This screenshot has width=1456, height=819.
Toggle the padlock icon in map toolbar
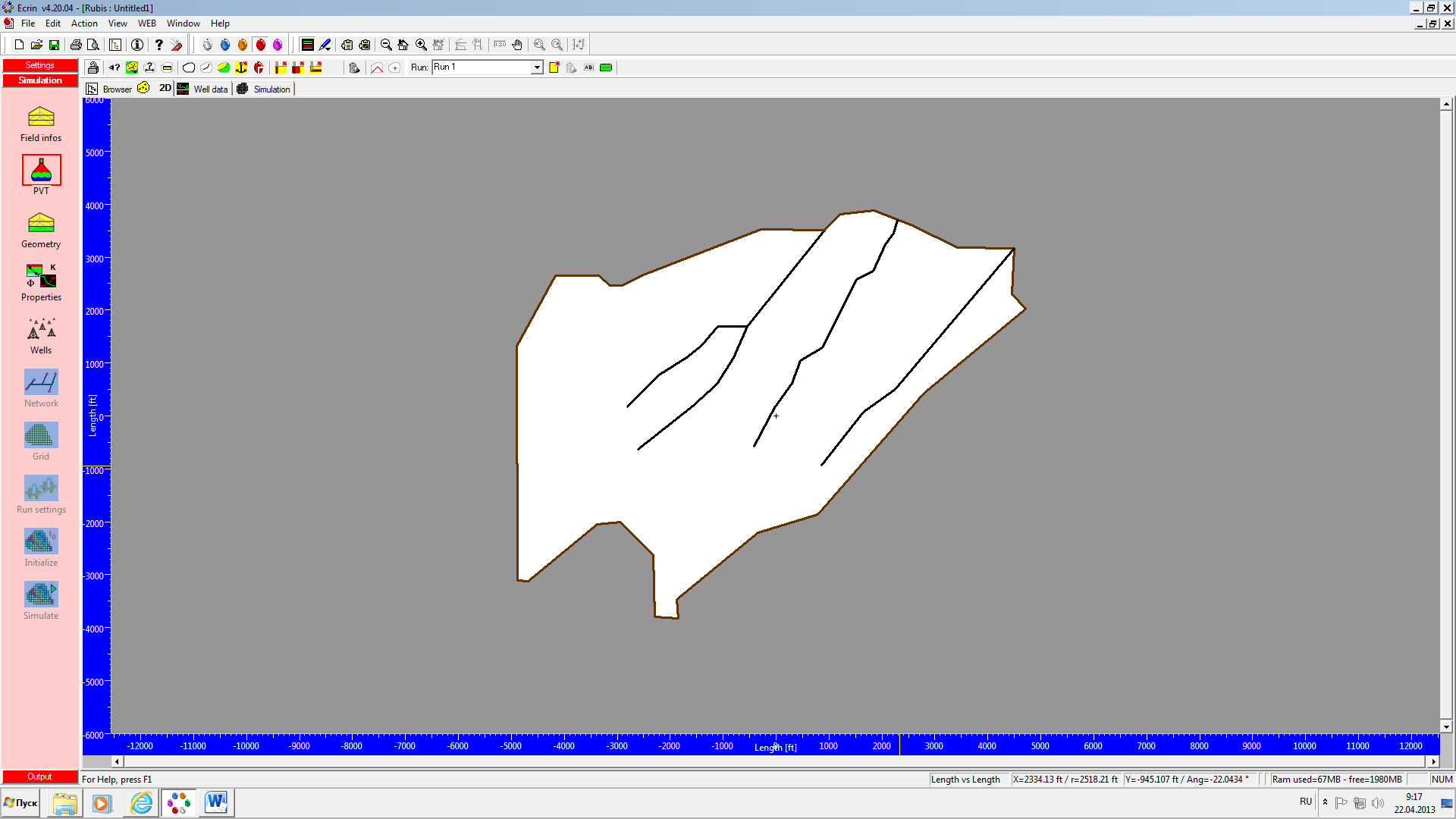tap(93, 67)
